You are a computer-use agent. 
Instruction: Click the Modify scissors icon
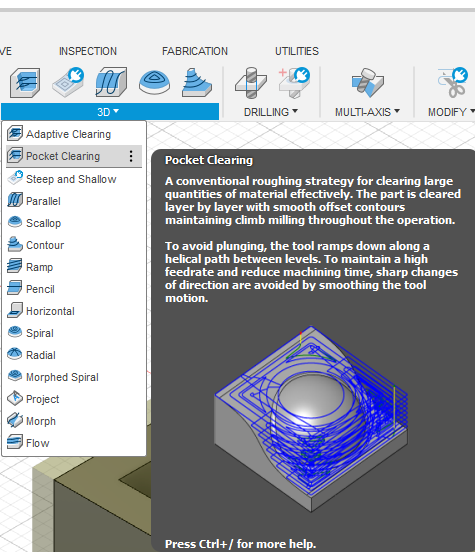(453, 83)
